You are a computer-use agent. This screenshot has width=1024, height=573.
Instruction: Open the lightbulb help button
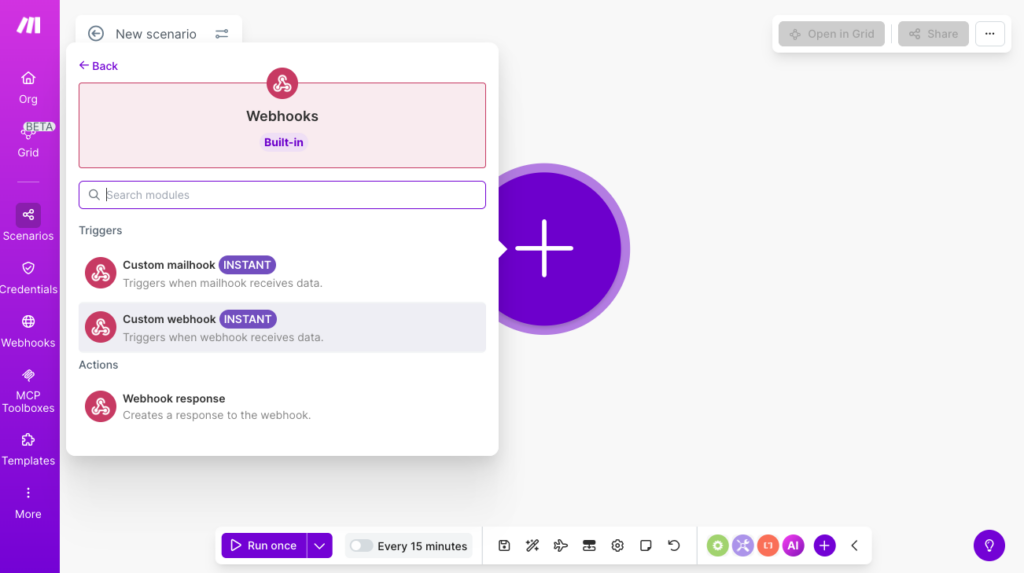[989, 546]
